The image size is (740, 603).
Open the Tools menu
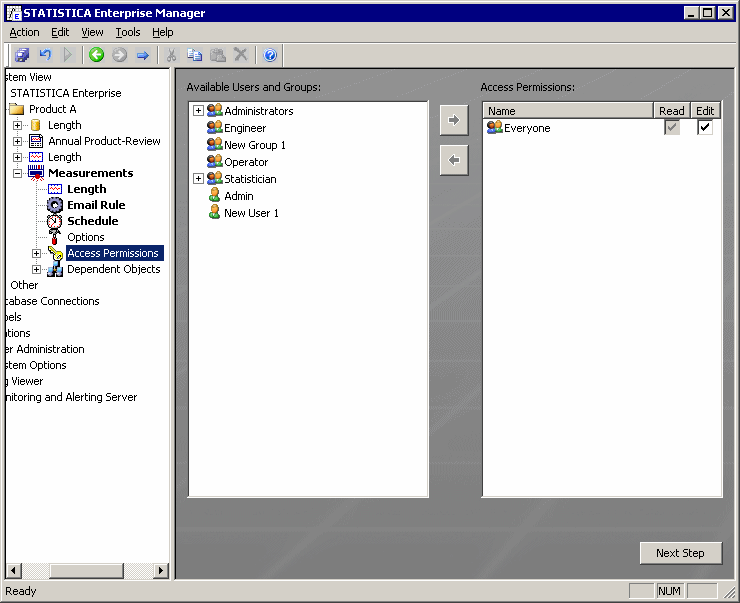point(127,32)
